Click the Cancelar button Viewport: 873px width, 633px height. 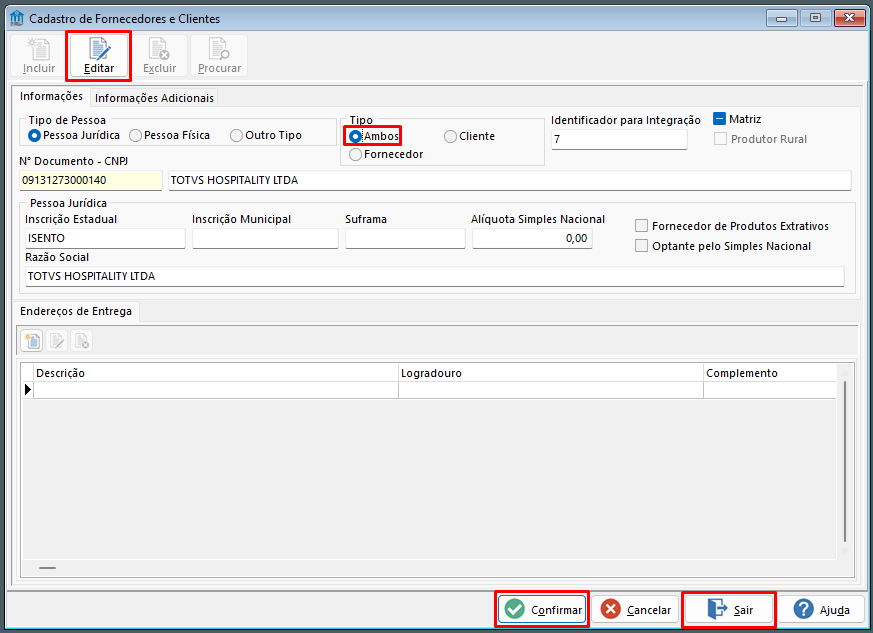coord(635,610)
